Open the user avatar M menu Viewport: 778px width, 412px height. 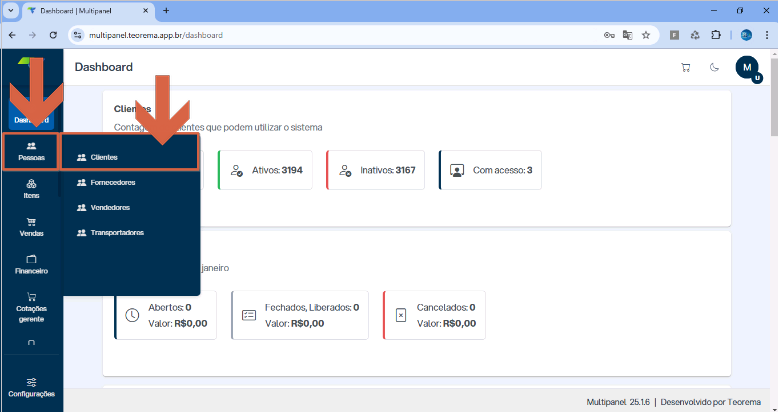tap(747, 68)
